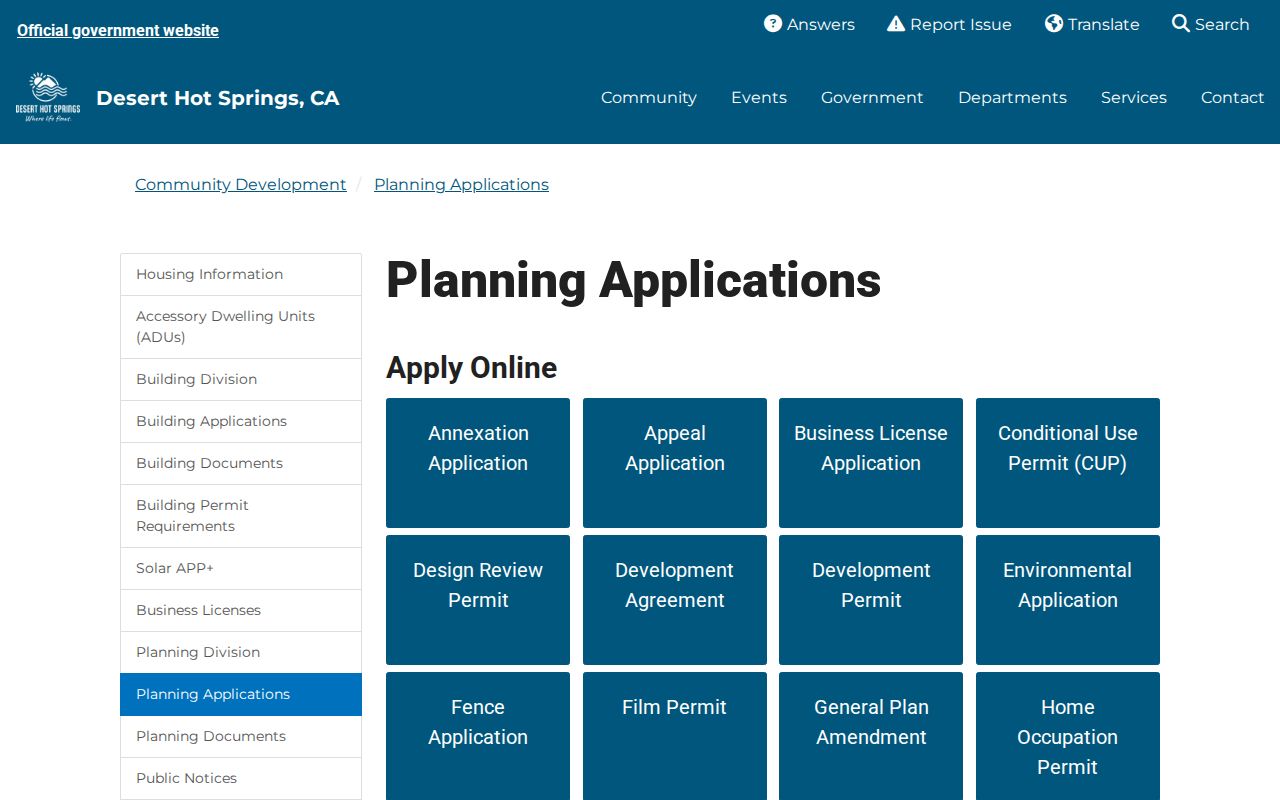The image size is (1280, 800).
Task: Open the Services menu
Action: (x=1134, y=98)
